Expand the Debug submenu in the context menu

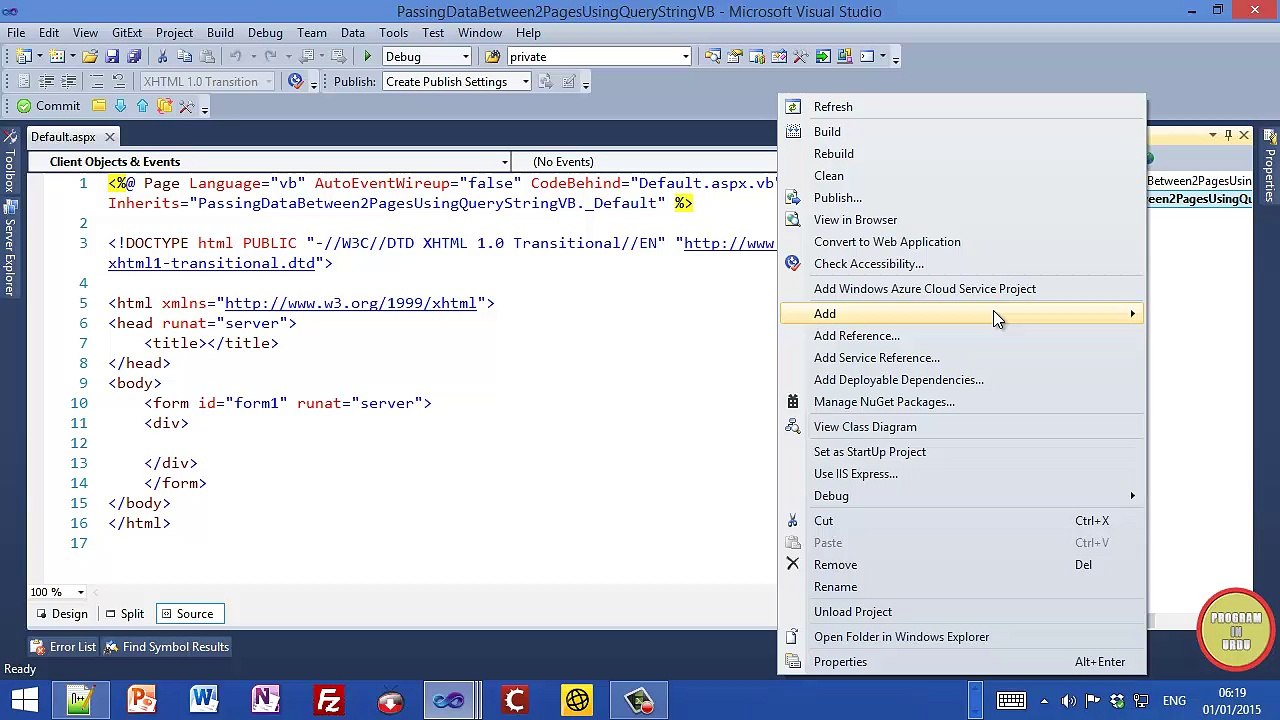pos(962,496)
